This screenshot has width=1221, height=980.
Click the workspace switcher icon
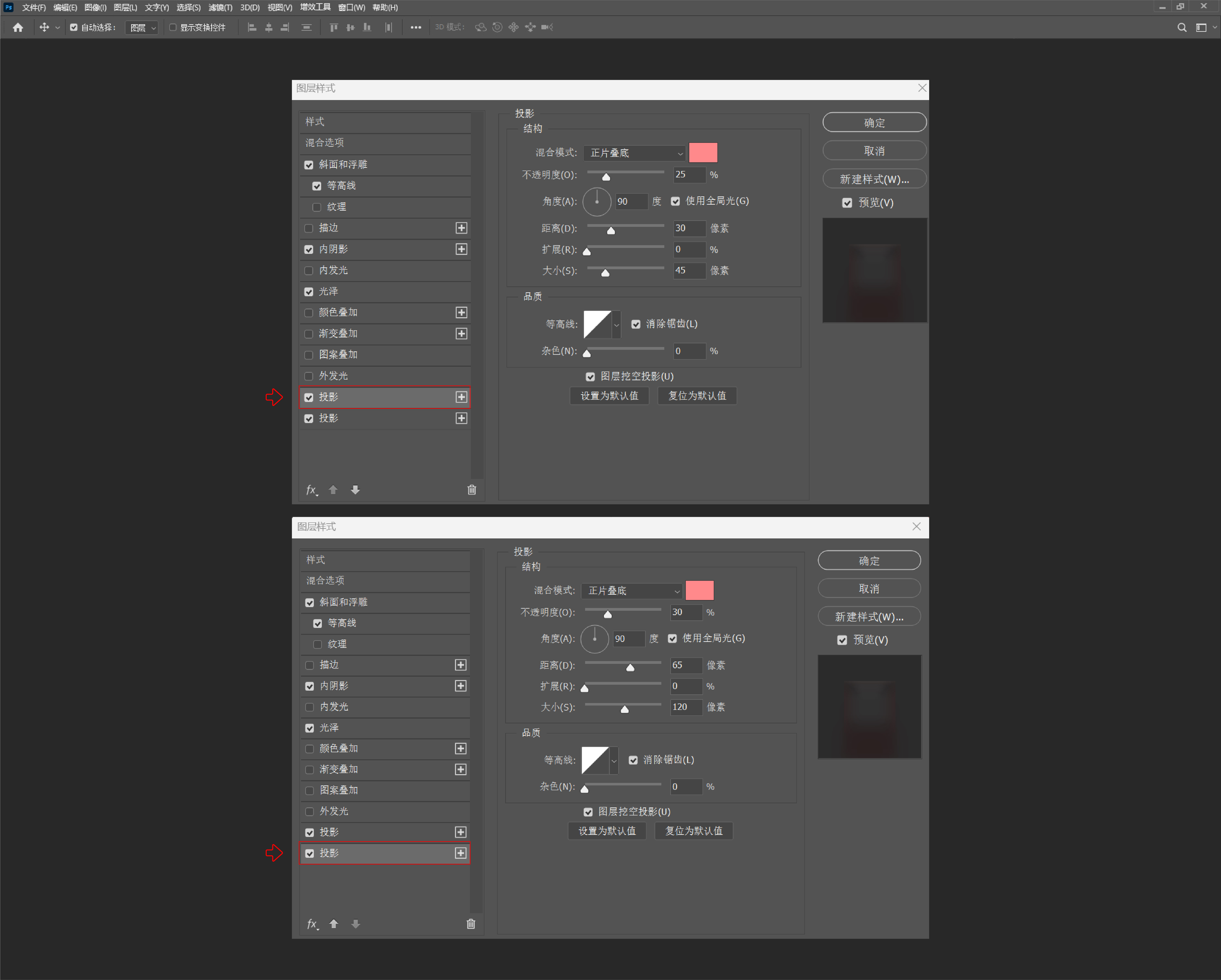[1201, 27]
